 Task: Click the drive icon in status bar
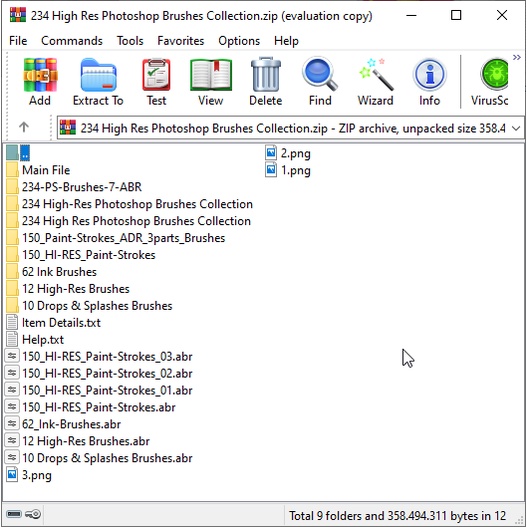13,514
